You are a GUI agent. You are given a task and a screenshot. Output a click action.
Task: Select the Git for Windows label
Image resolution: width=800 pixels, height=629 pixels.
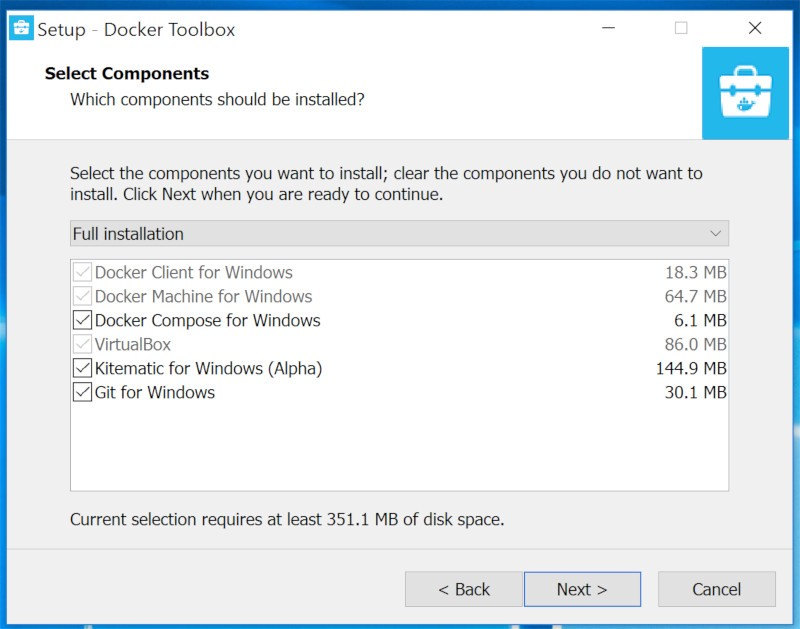pyautogui.click(x=155, y=392)
